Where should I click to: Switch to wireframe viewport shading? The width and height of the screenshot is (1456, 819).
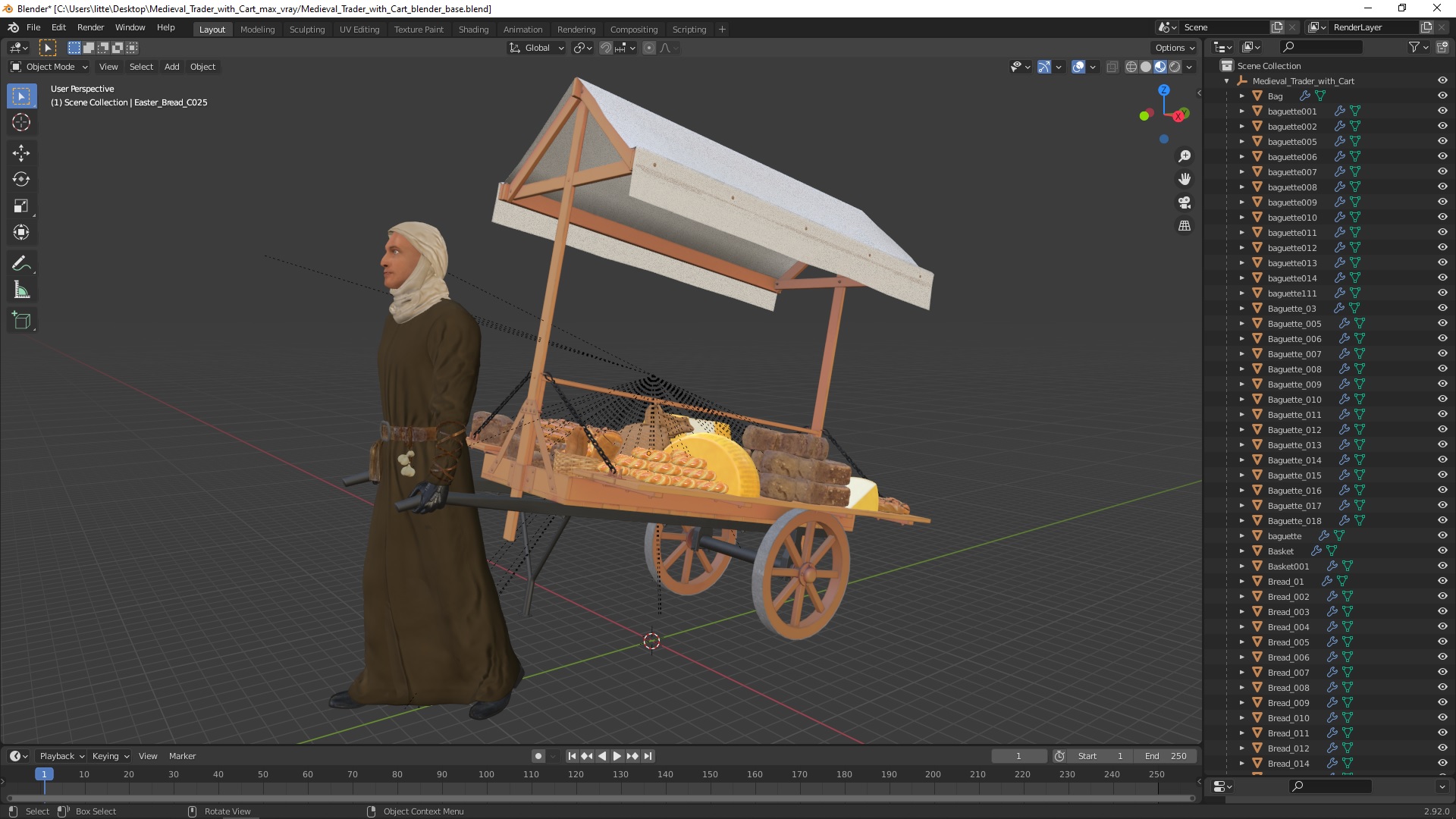1131,67
